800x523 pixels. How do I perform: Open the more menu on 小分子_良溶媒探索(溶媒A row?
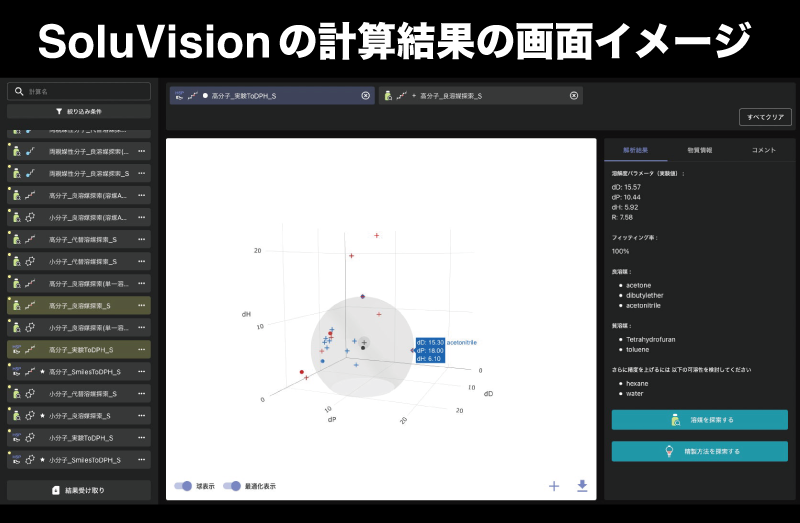tap(141, 217)
